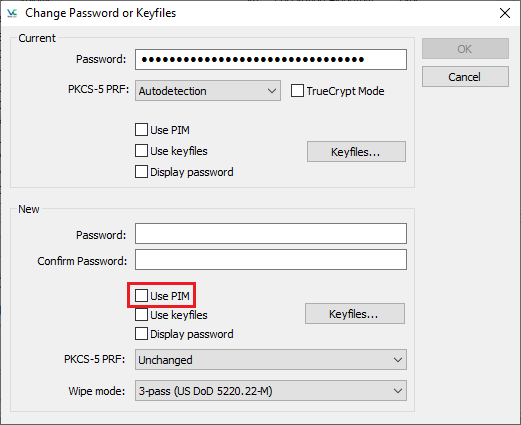
Task: Close the Change Password or Keyfiles dialog
Action: click(x=505, y=13)
